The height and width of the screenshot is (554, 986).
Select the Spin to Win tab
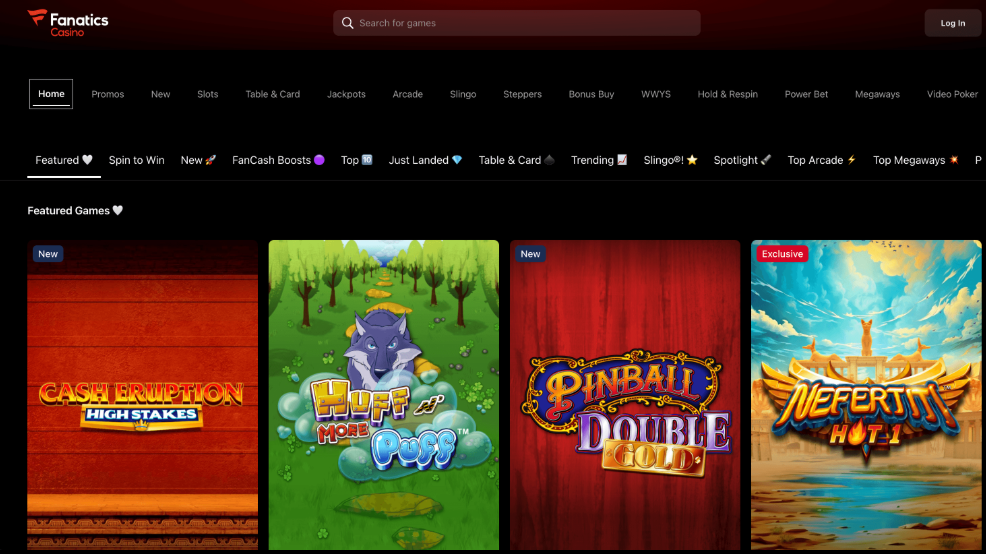tap(136, 160)
